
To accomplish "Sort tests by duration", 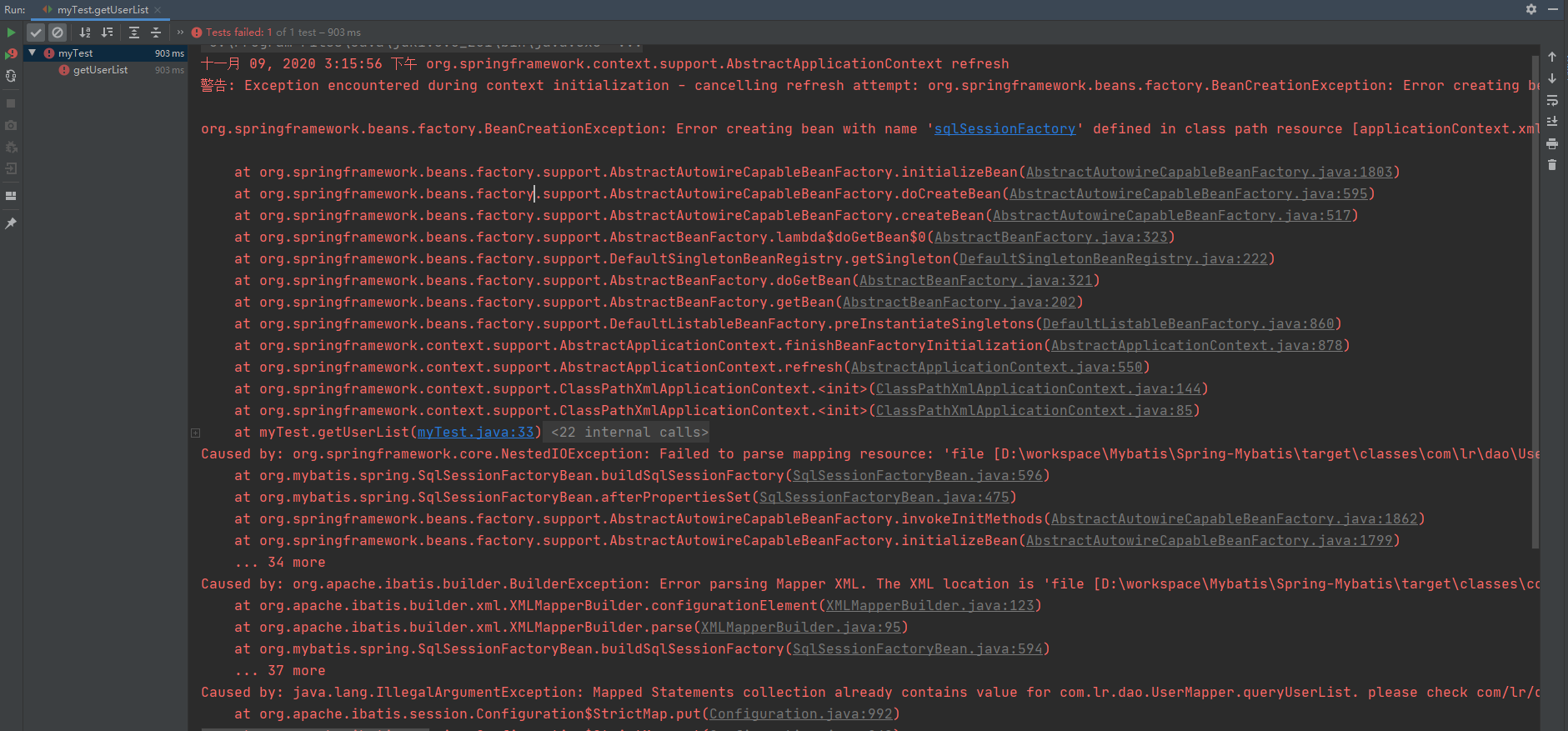I will [x=107, y=33].
